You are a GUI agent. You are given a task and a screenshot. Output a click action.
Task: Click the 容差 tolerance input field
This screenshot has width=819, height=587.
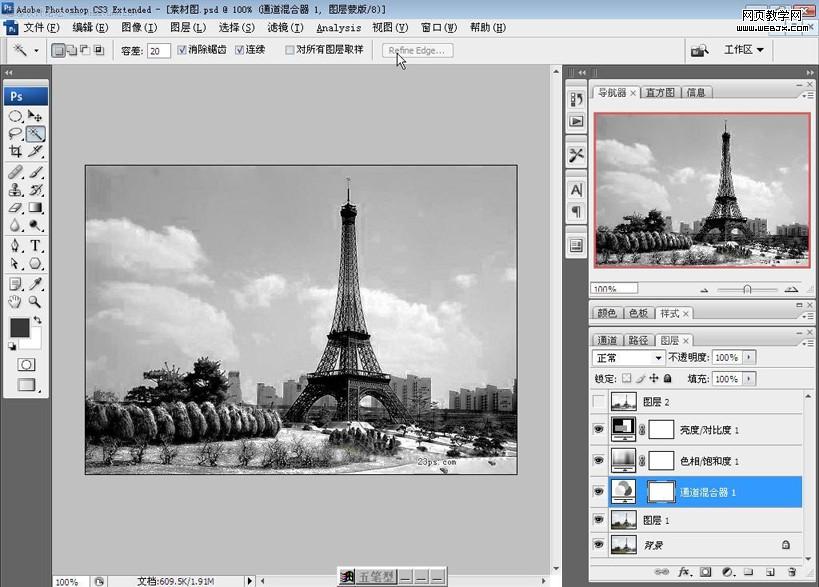pos(158,51)
